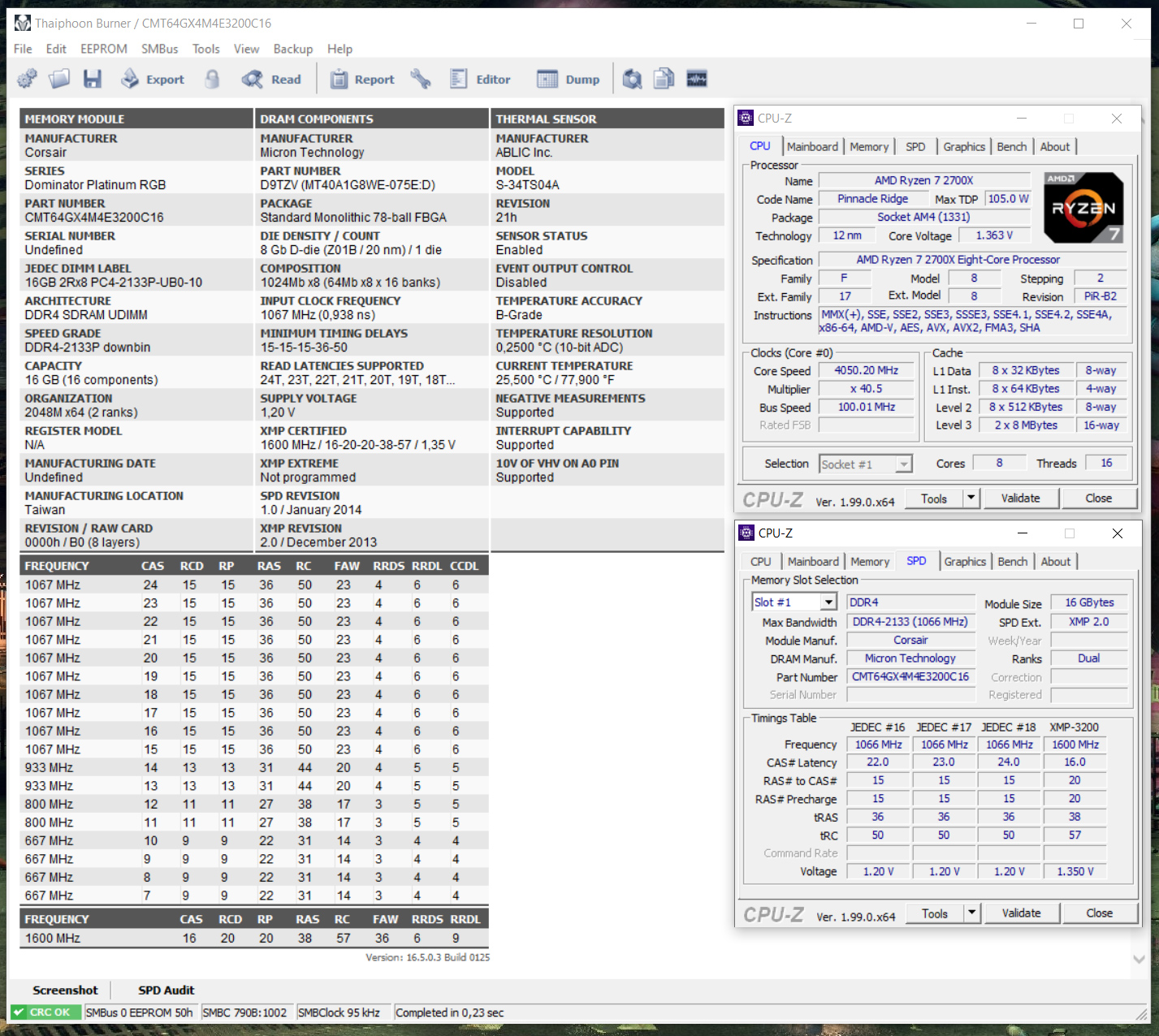Viewport: 1159px width, 1036px height.
Task: Click the window resize grip in the status bar
Action: [1141, 1013]
